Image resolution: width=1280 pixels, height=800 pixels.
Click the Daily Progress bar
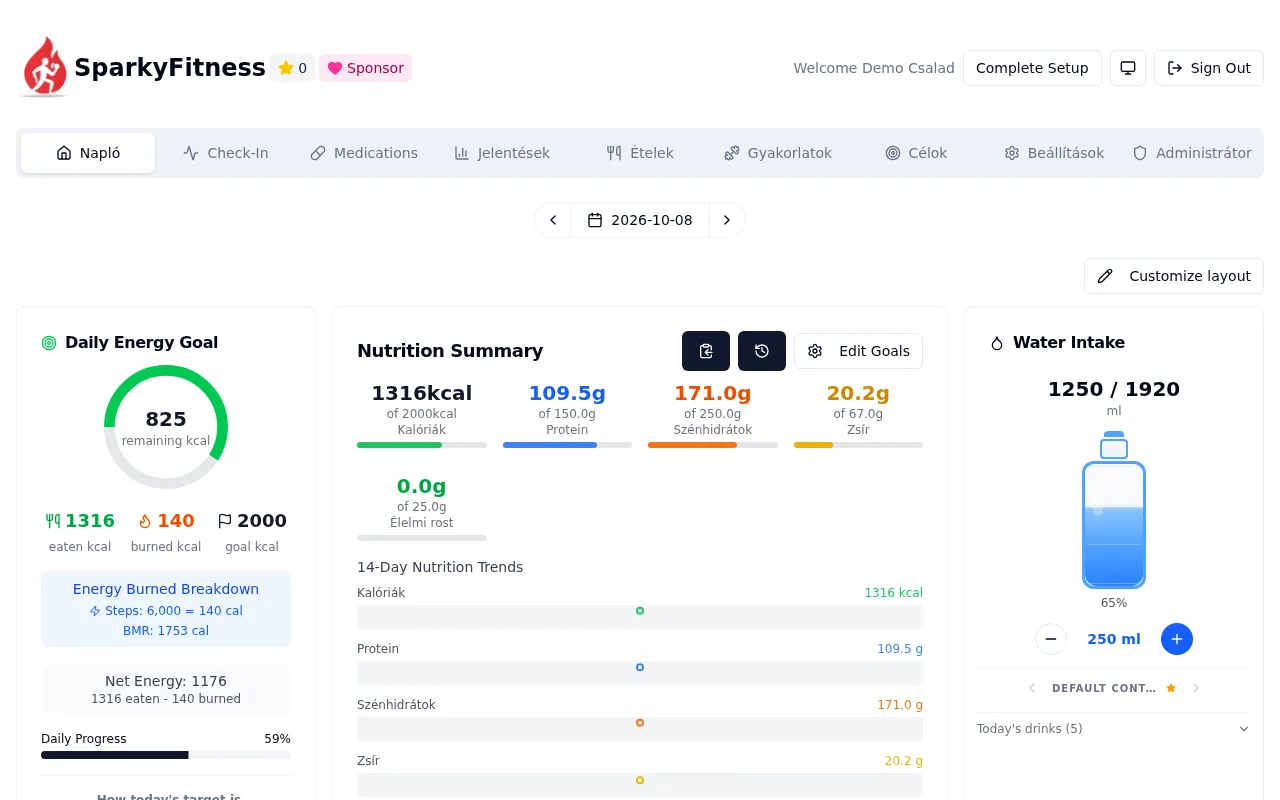pyautogui.click(x=166, y=755)
